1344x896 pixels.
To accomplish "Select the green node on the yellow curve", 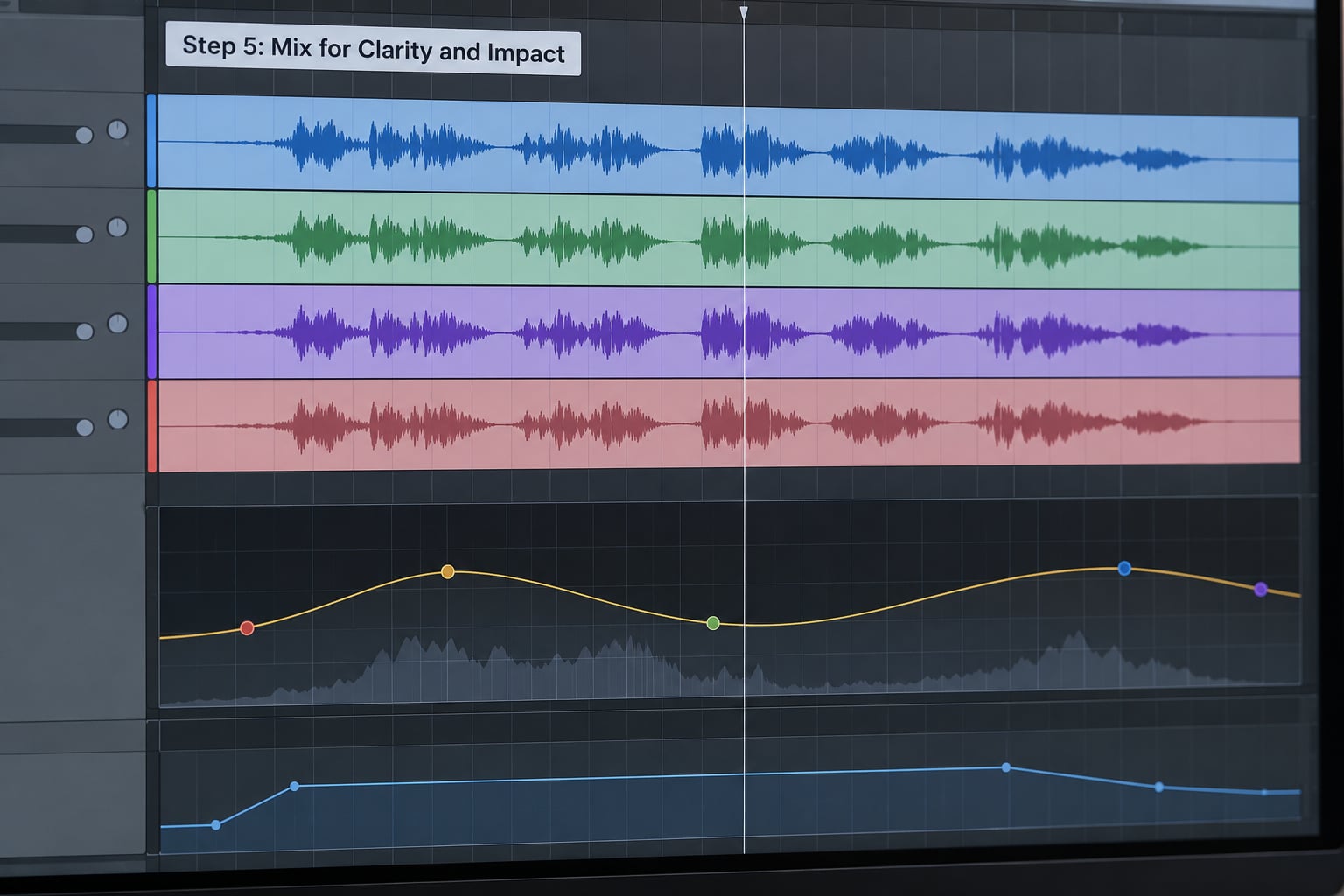I will pos(713,623).
